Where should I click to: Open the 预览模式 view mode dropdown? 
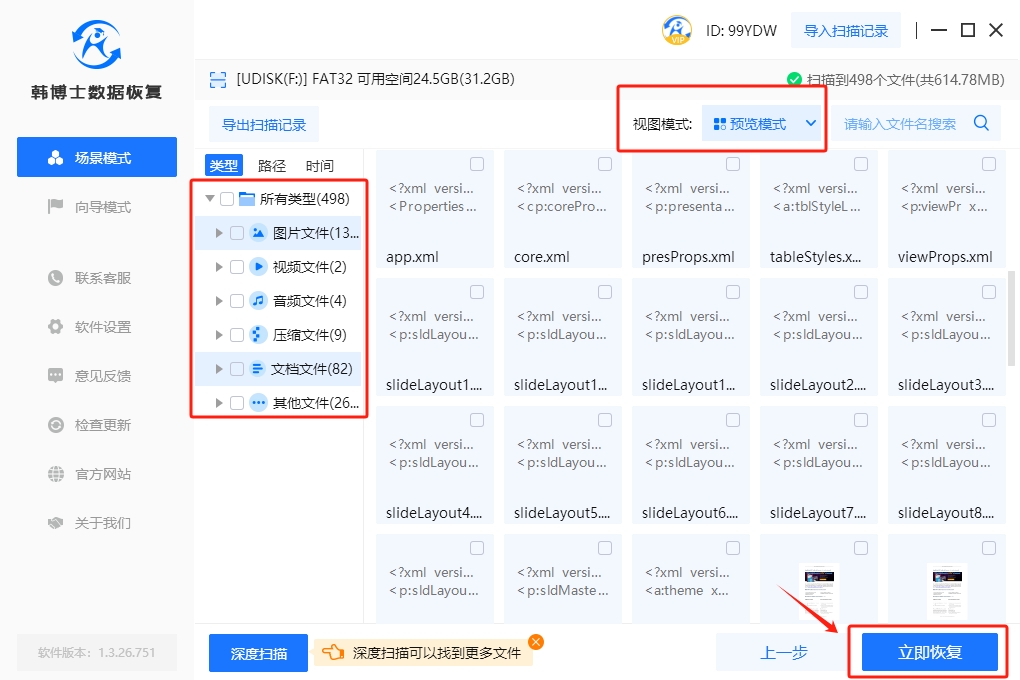pos(765,124)
